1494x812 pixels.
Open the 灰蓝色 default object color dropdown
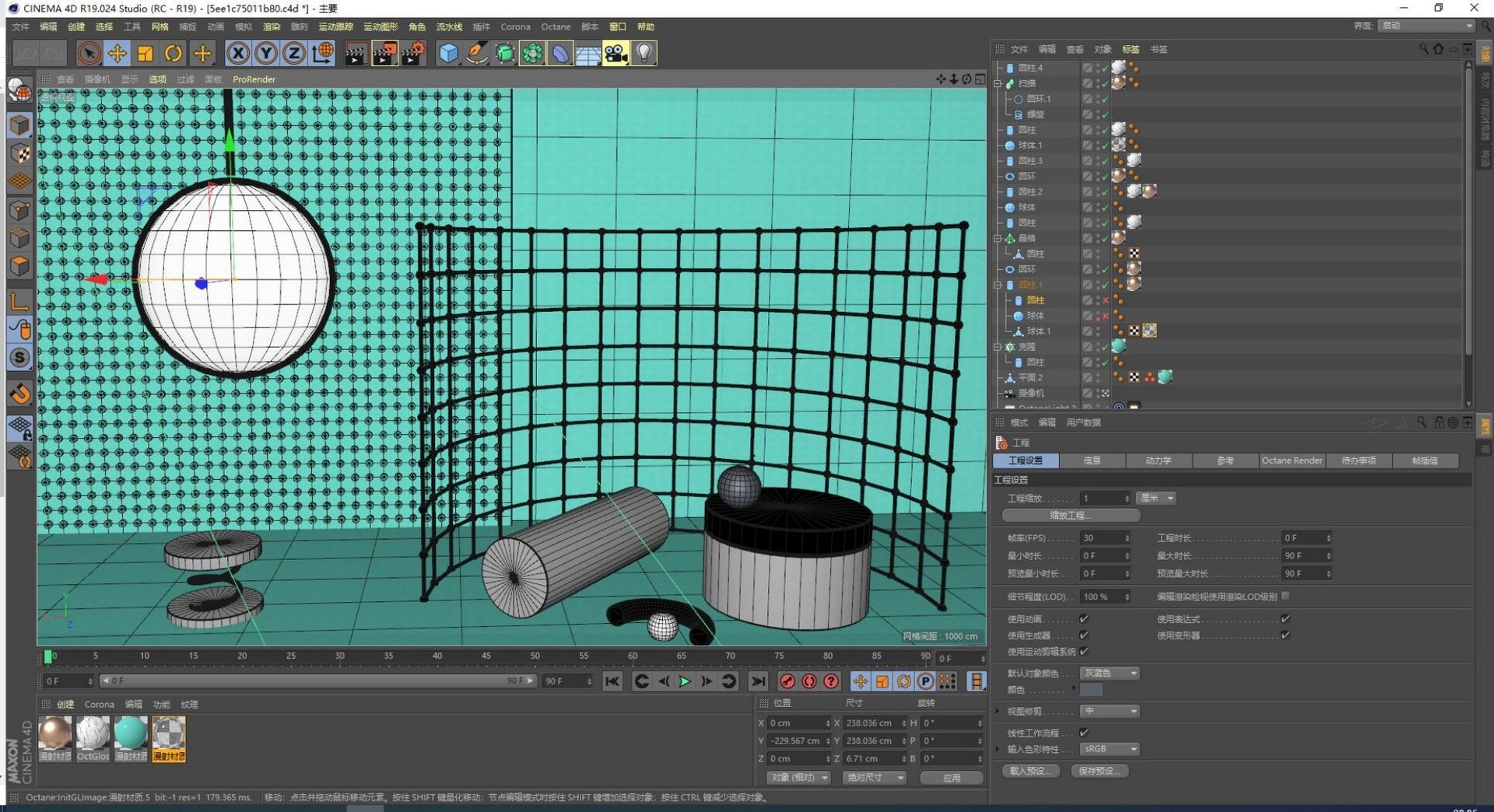point(1110,673)
